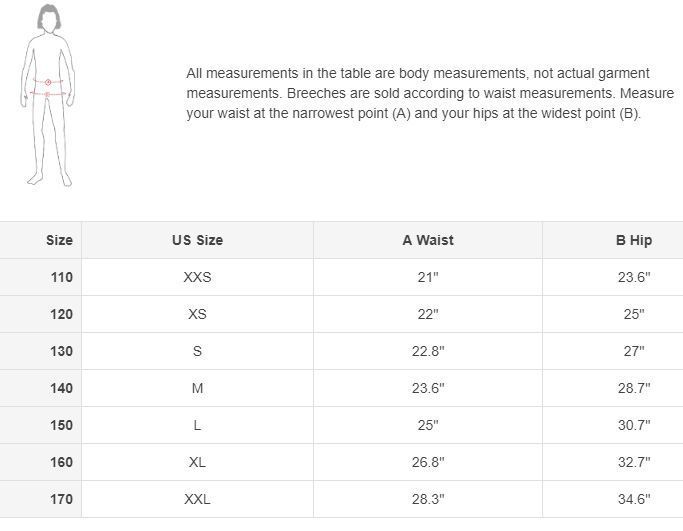Click the hip marker B on figure
This screenshot has height=531, width=683.
pos(47,94)
